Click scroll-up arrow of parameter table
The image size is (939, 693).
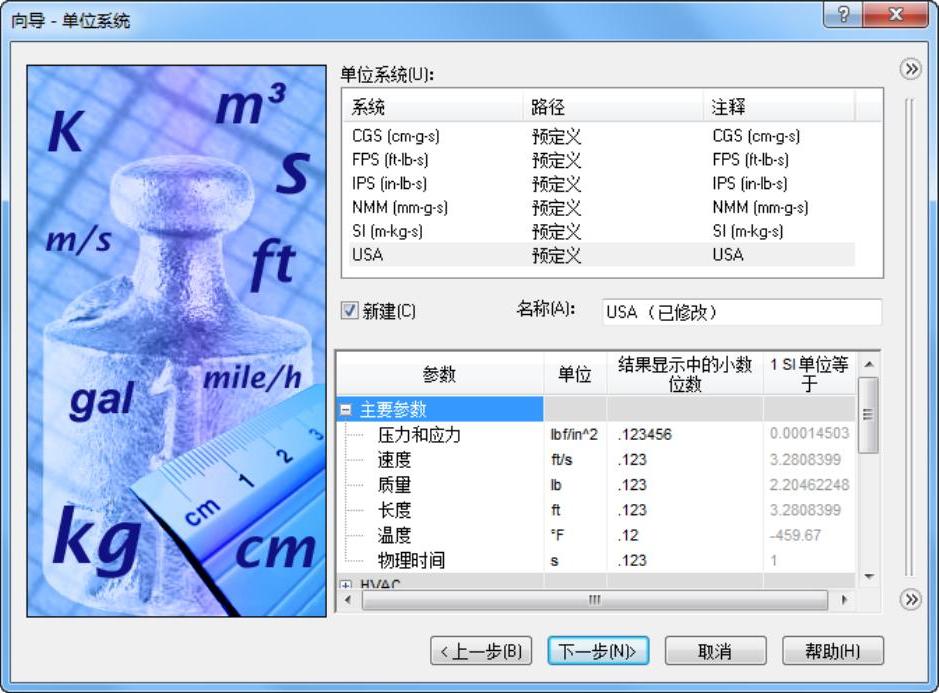[x=869, y=364]
